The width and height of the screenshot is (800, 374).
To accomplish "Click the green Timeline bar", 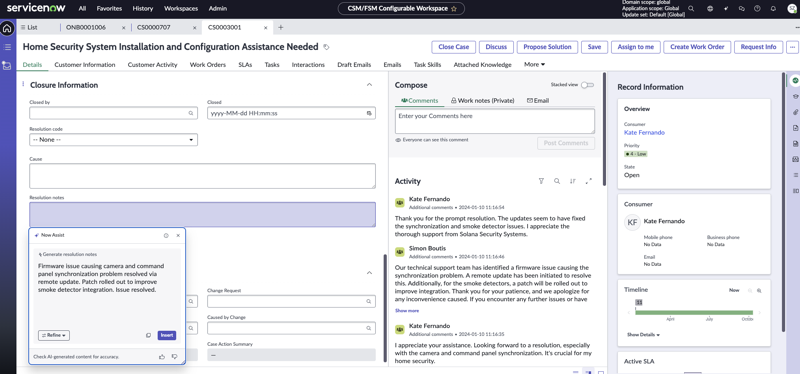I will click(x=694, y=313).
